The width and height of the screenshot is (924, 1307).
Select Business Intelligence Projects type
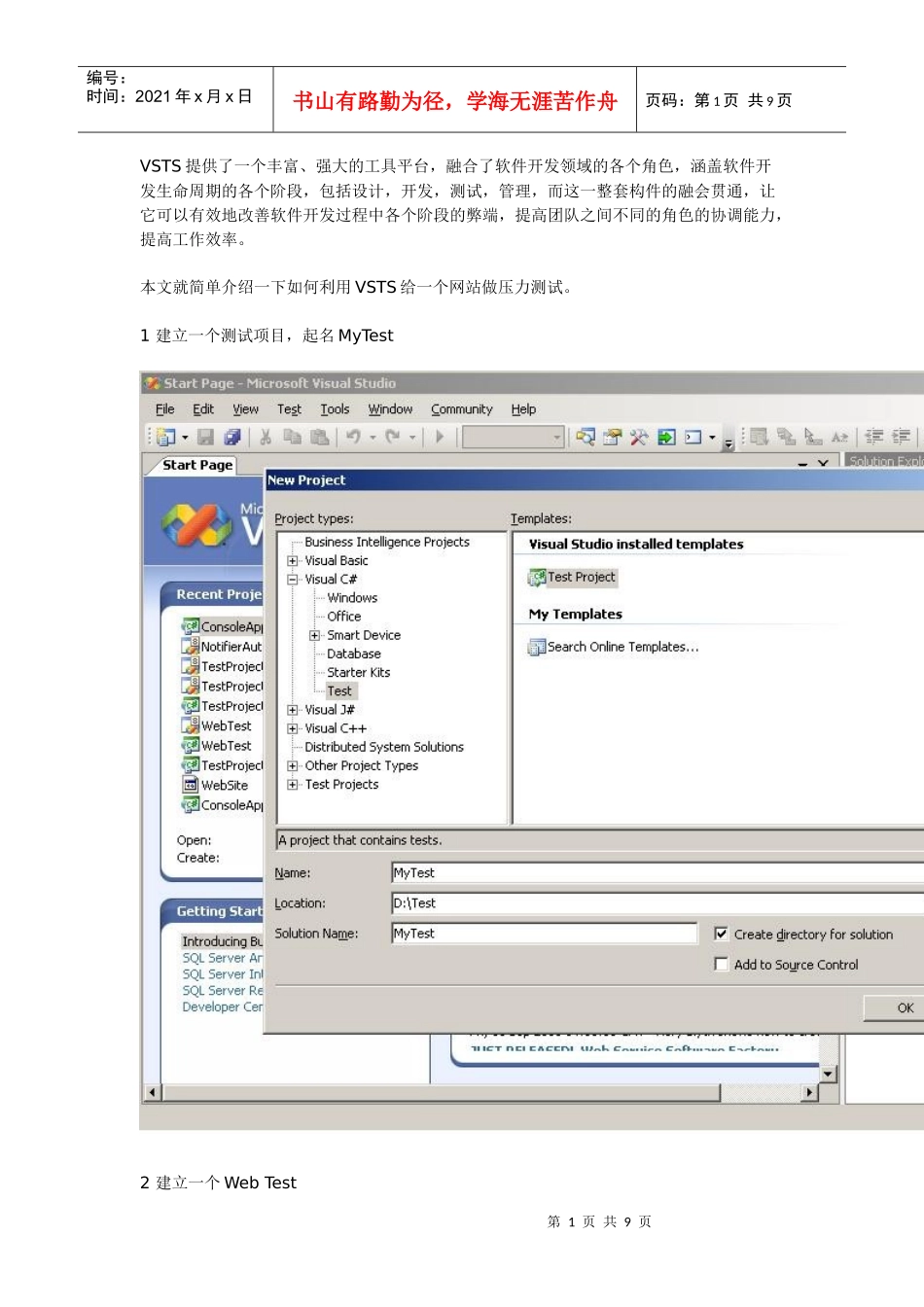(387, 543)
